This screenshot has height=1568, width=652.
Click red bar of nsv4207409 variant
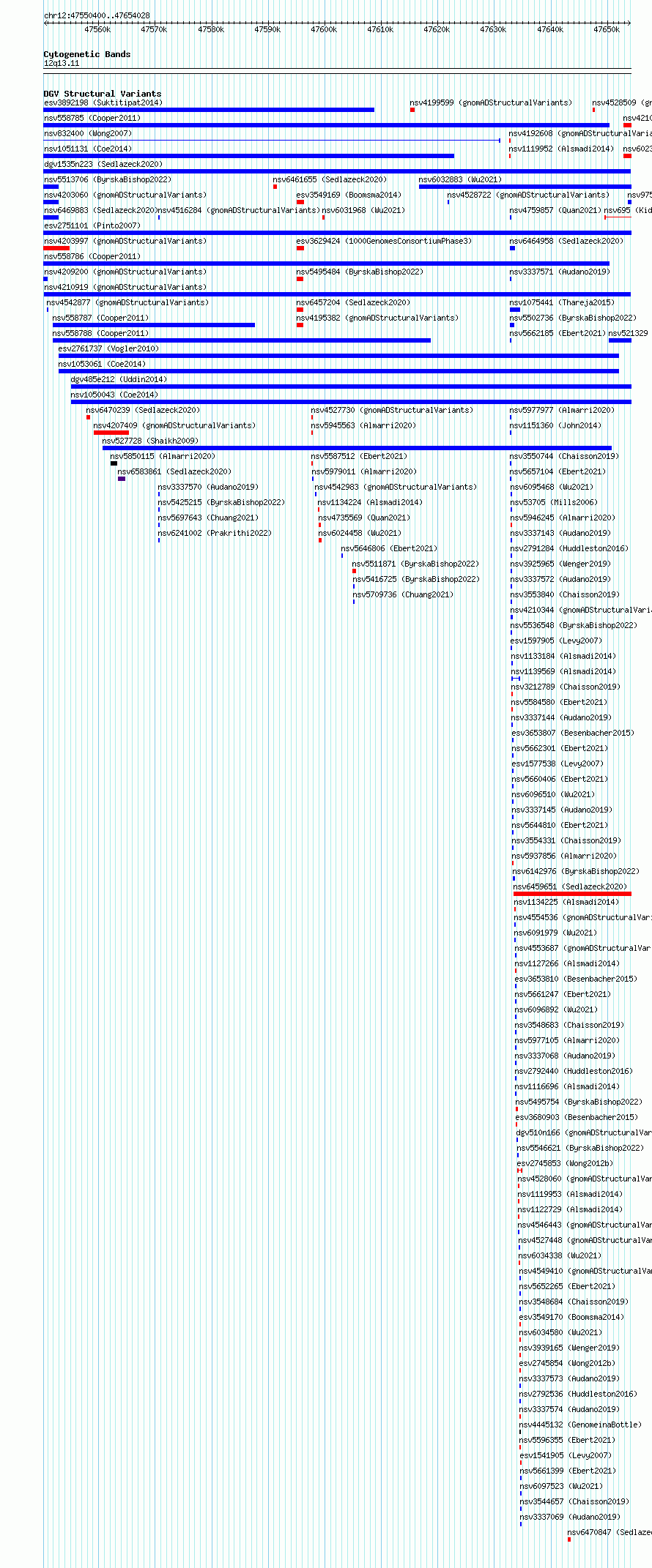[111, 433]
